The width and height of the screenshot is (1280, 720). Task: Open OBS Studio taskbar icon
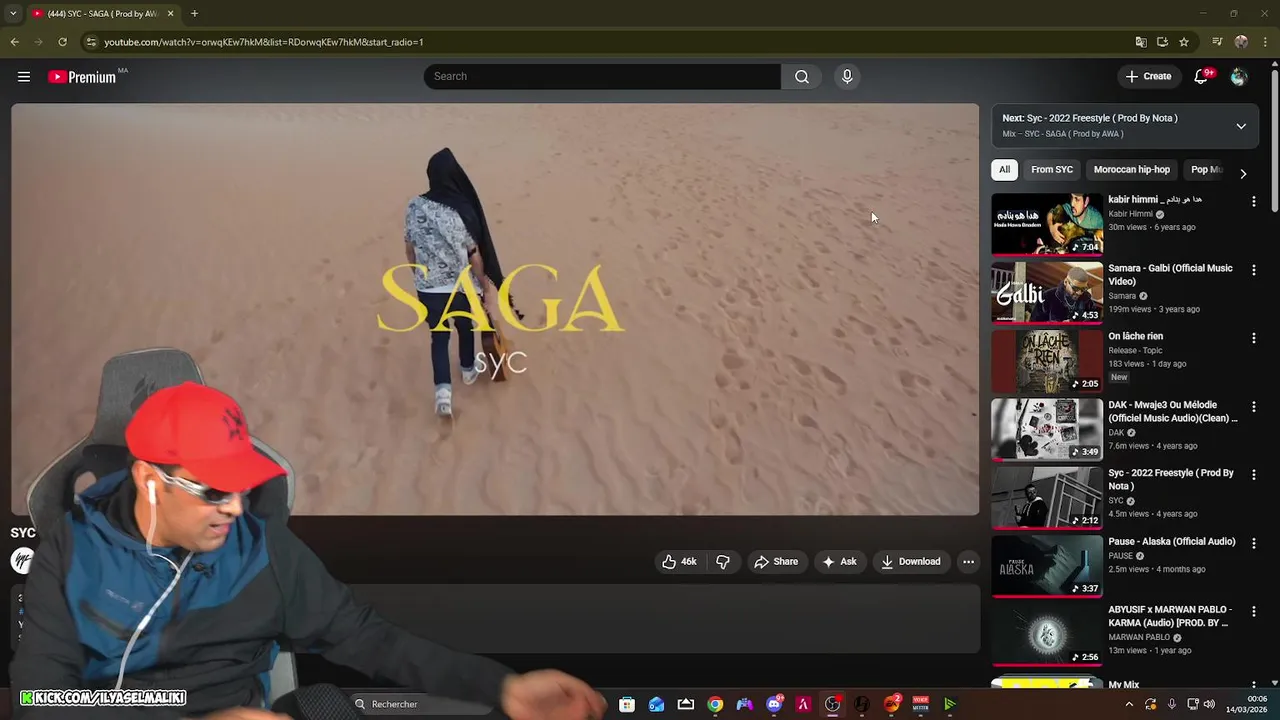click(832, 705)
